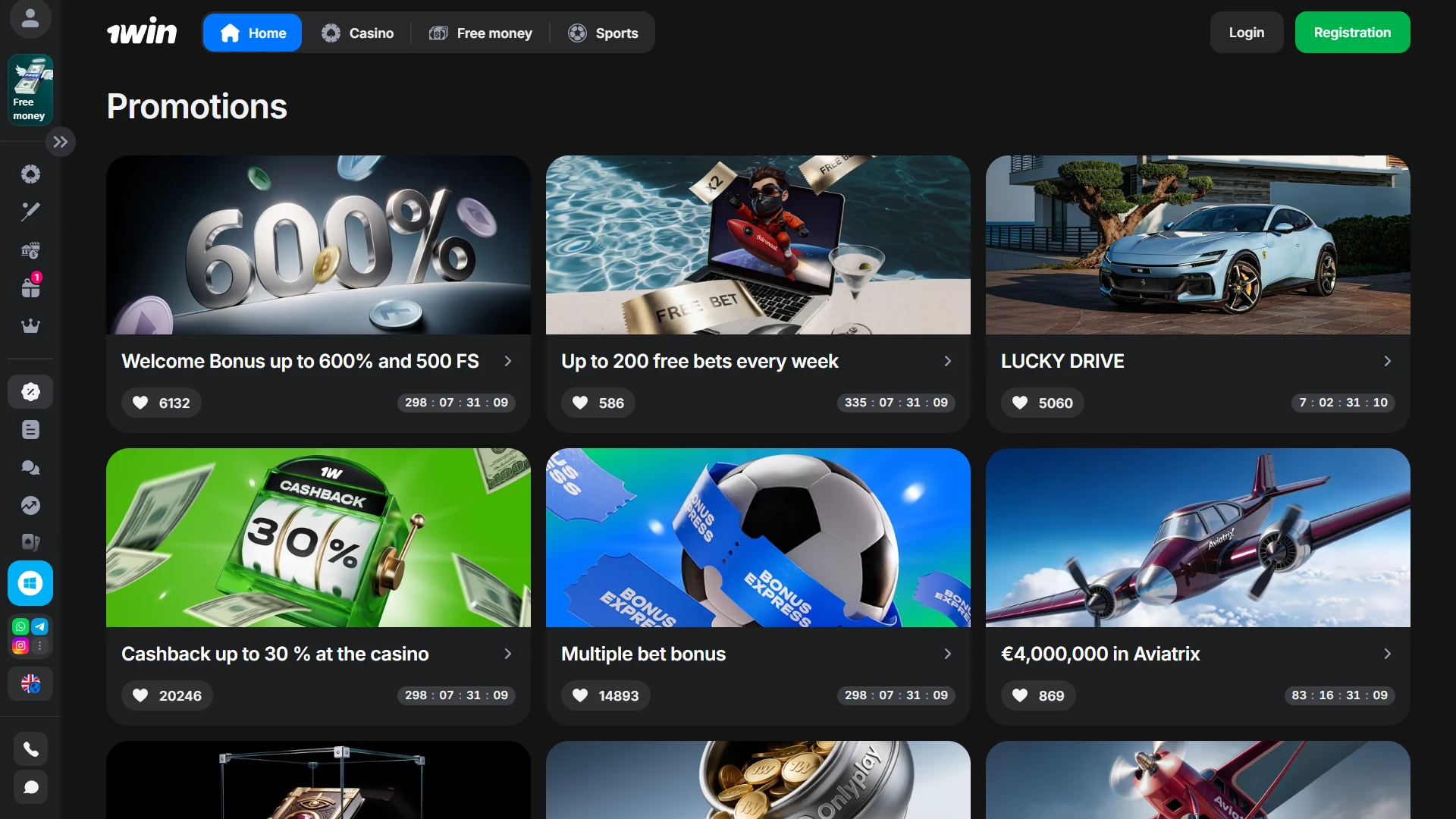This screenshot has width=1456, height=819.
Task: Click the green Registration button
Action: (1352, 32)
